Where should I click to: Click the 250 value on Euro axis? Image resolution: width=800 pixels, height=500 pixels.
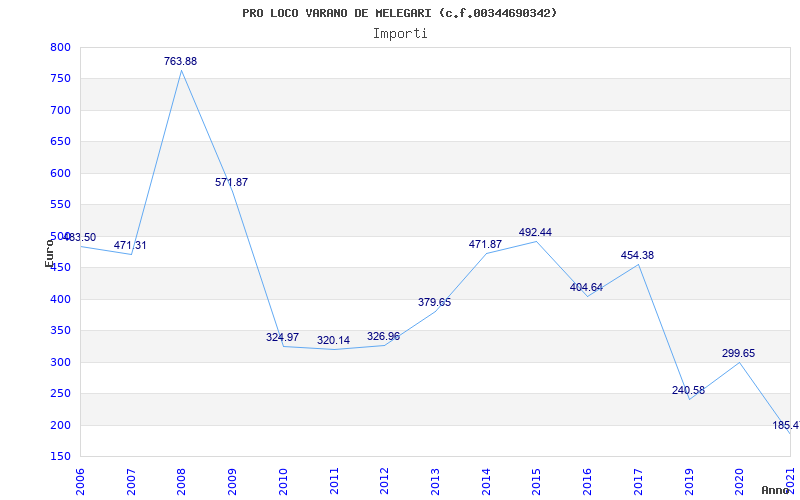pos(60,394)
